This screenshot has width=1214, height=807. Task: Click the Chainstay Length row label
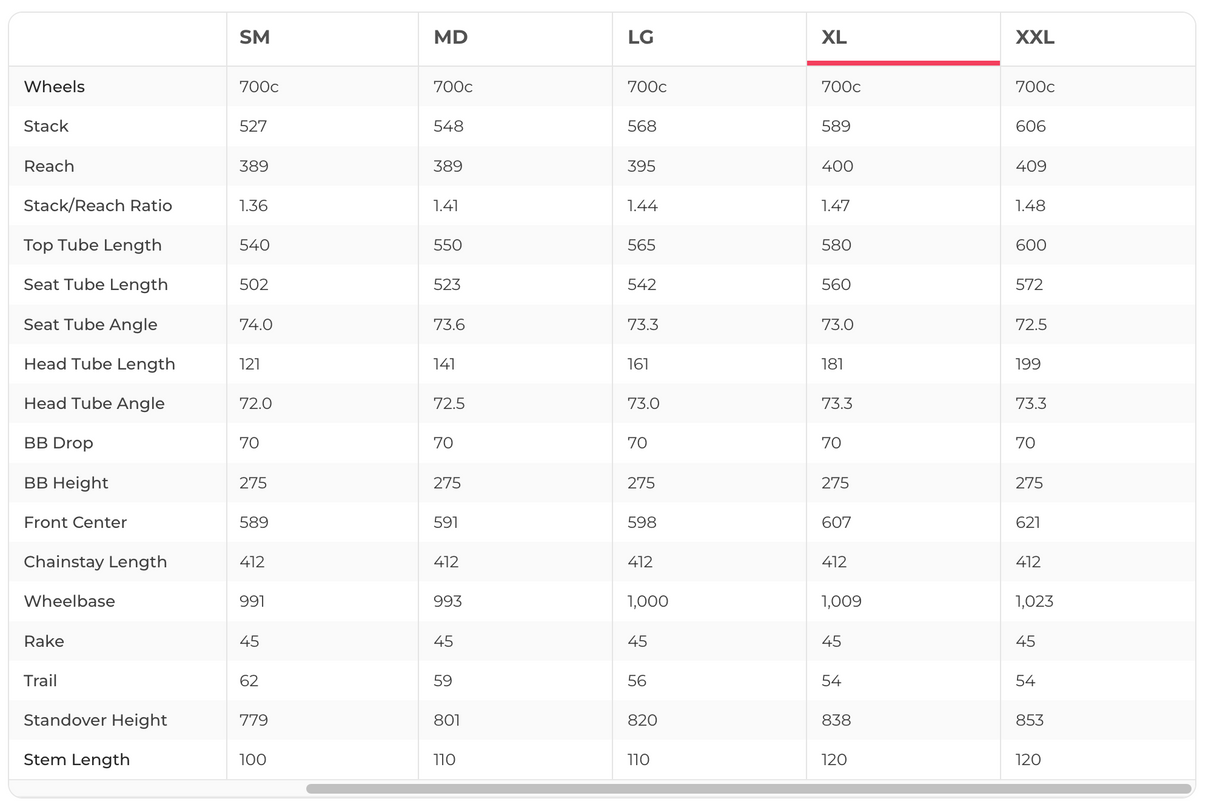click(x=95, y=562)
